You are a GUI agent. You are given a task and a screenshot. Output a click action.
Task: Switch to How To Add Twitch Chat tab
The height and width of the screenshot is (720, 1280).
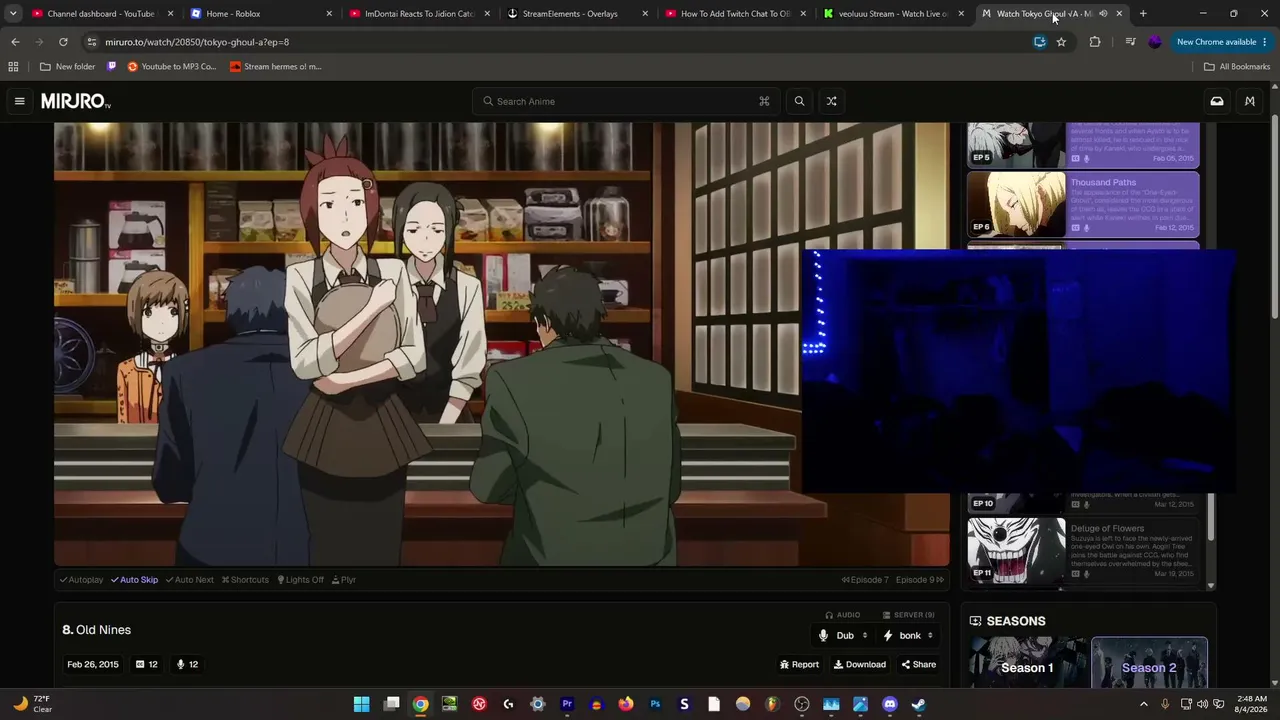coord(734,14)
